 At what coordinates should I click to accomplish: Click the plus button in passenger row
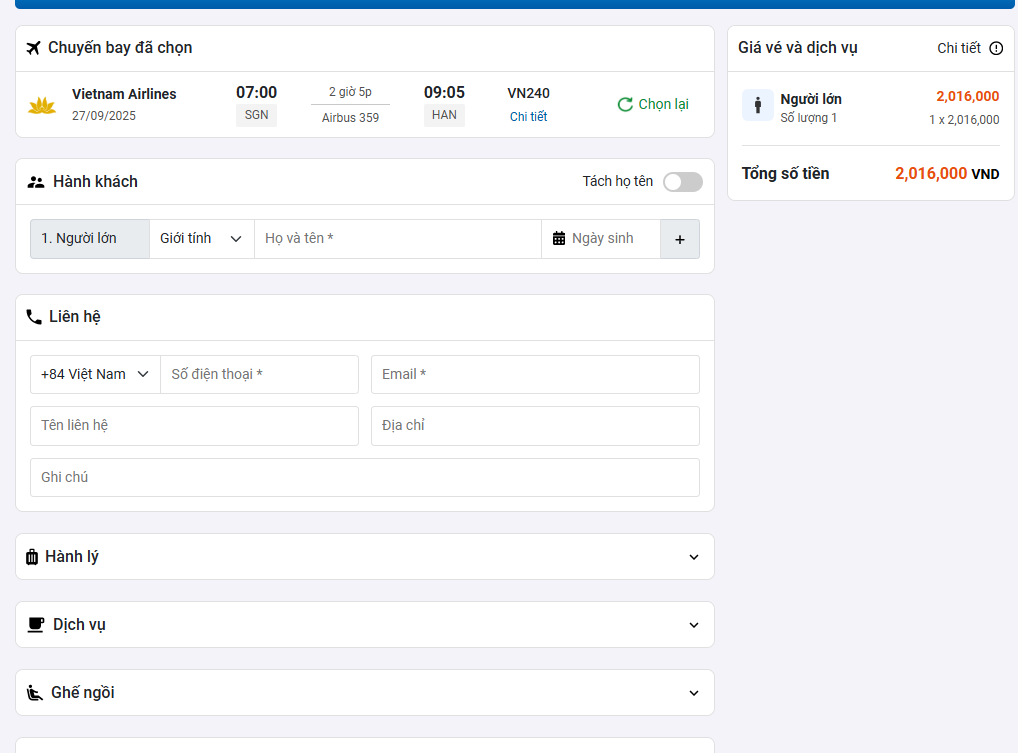click(x=680, y=239)
